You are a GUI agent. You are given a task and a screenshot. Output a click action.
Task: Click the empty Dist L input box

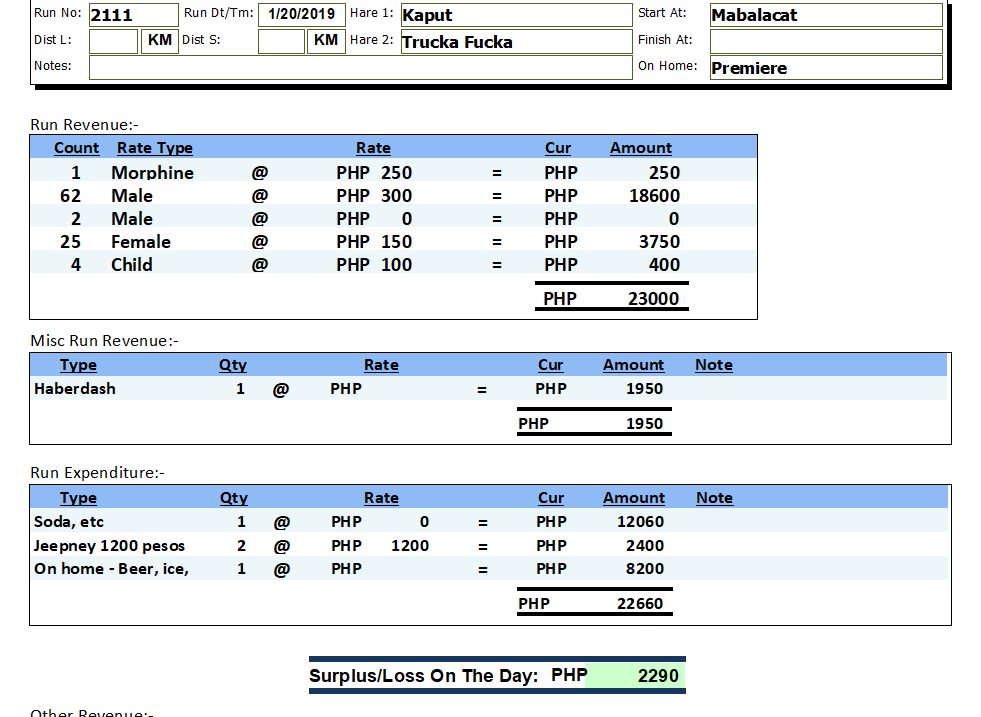tap(113, 41)
